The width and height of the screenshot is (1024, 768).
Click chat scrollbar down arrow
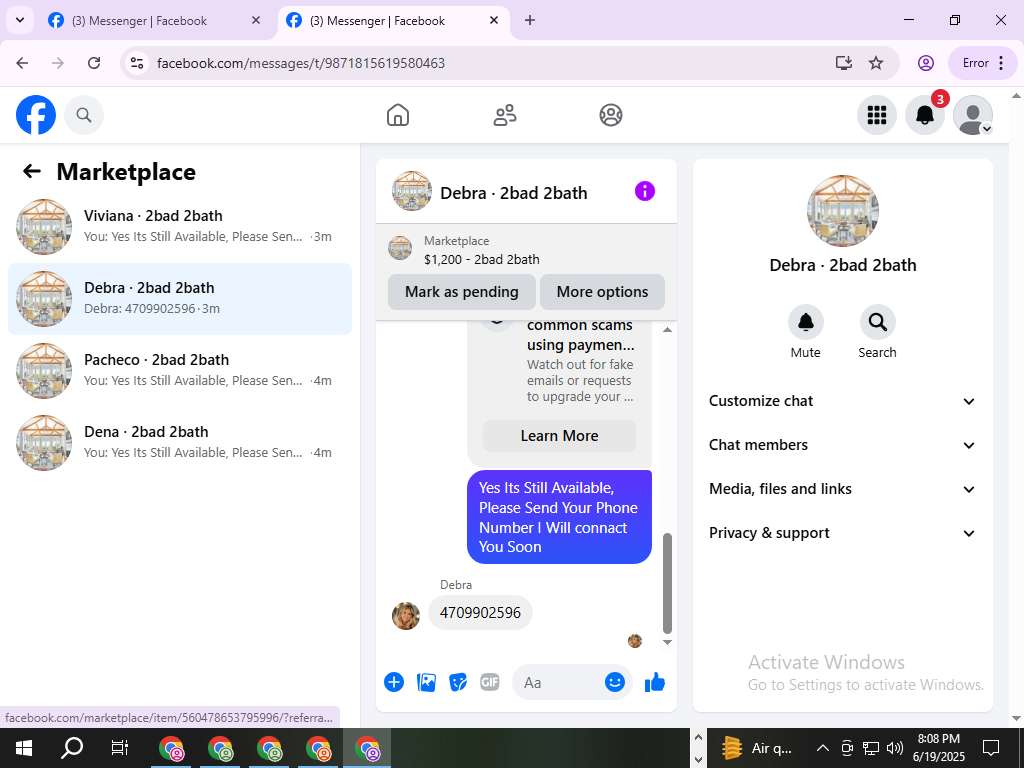tap(667, 643)
